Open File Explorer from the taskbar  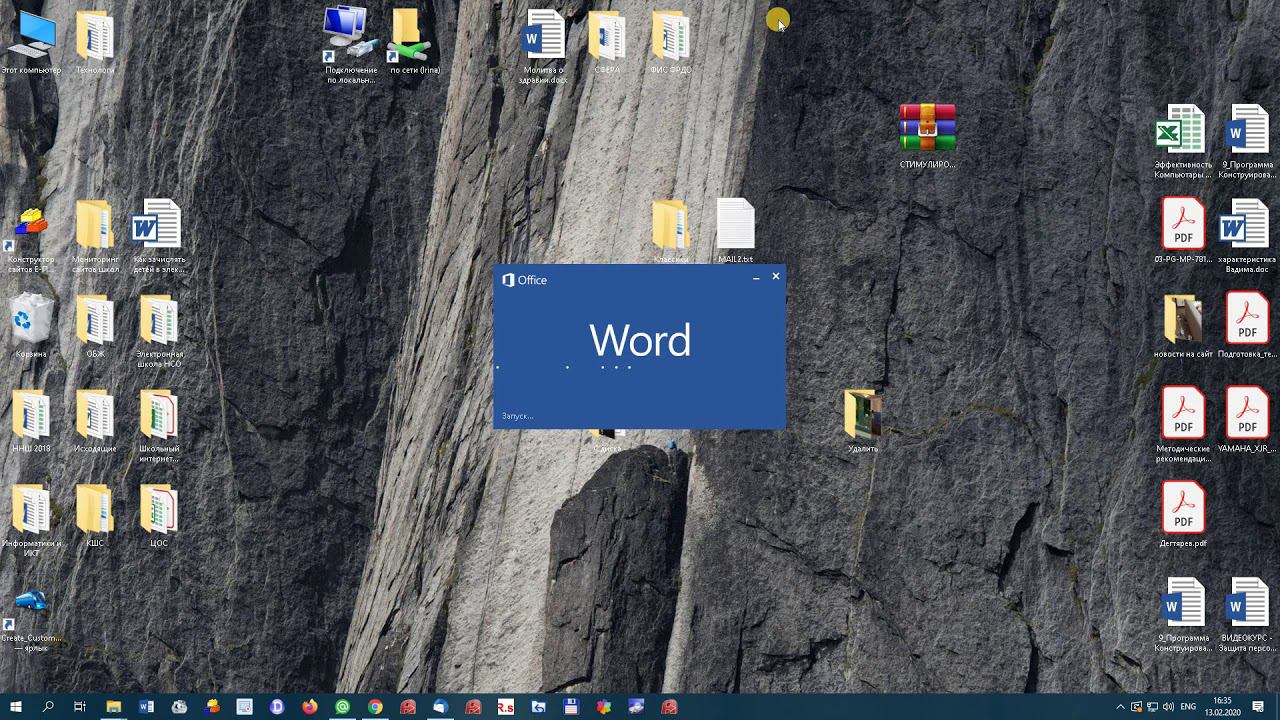(x=114, y=707)
